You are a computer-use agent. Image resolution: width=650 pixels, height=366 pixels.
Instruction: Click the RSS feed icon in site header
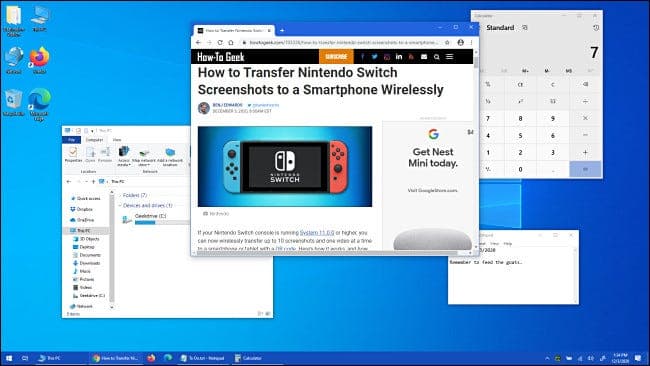(411, 57)
